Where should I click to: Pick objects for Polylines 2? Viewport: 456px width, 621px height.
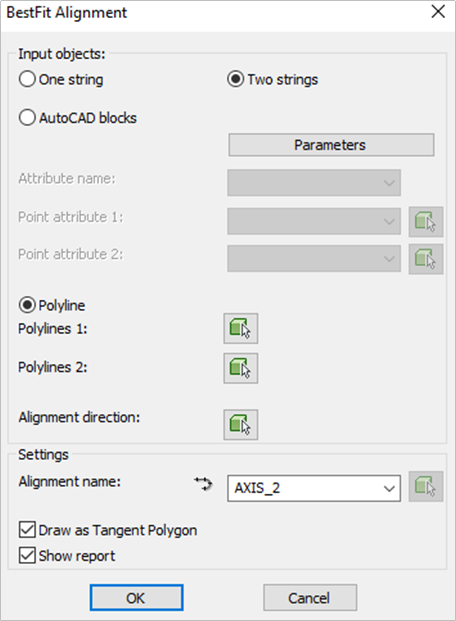click(240, 368)
